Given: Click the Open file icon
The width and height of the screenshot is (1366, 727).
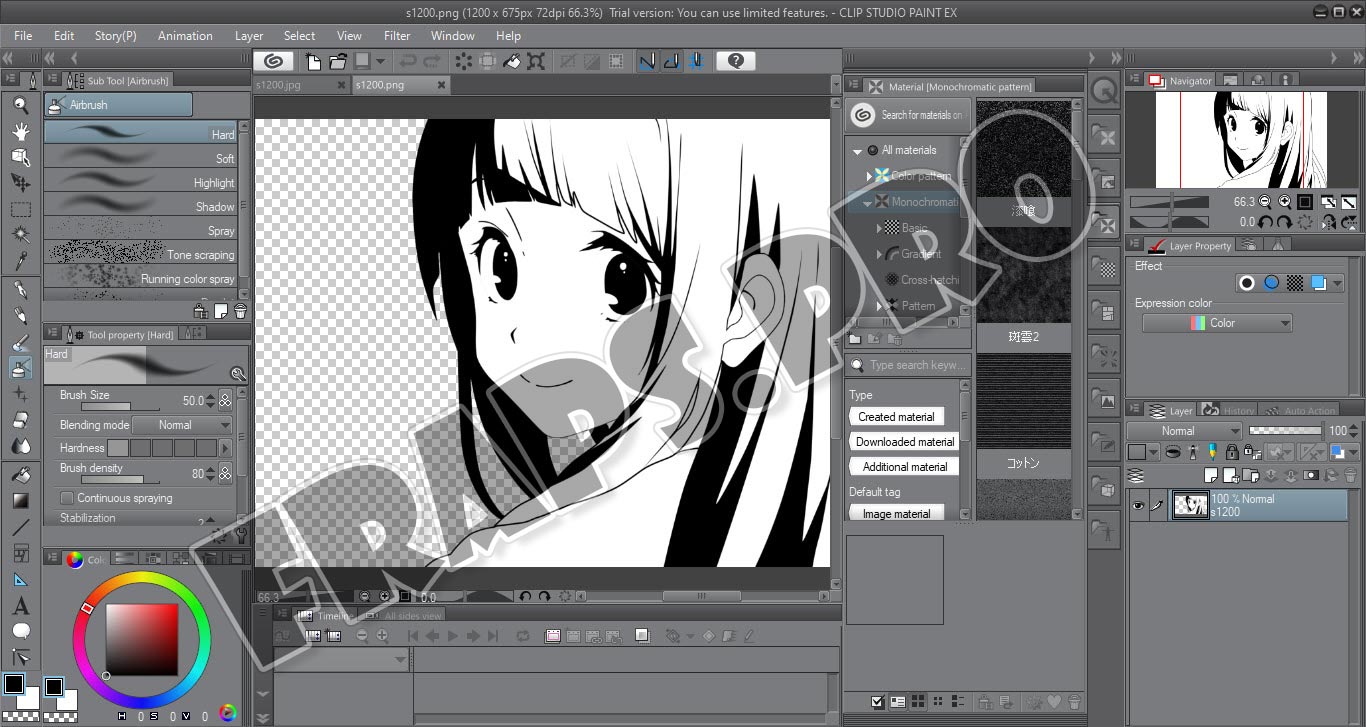Looking at the screenshot, I should pyautogui.click(x=338, y=61).
